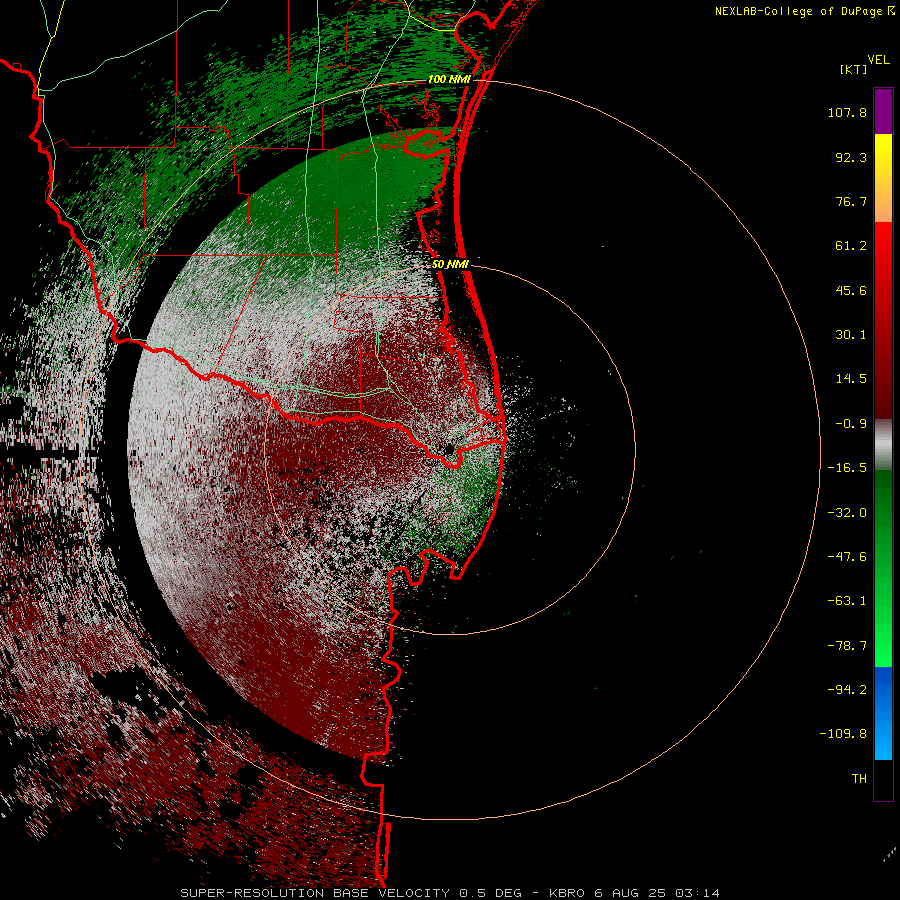
Task: Click the yellow segment of the color bar
Action: click(883, 156)
